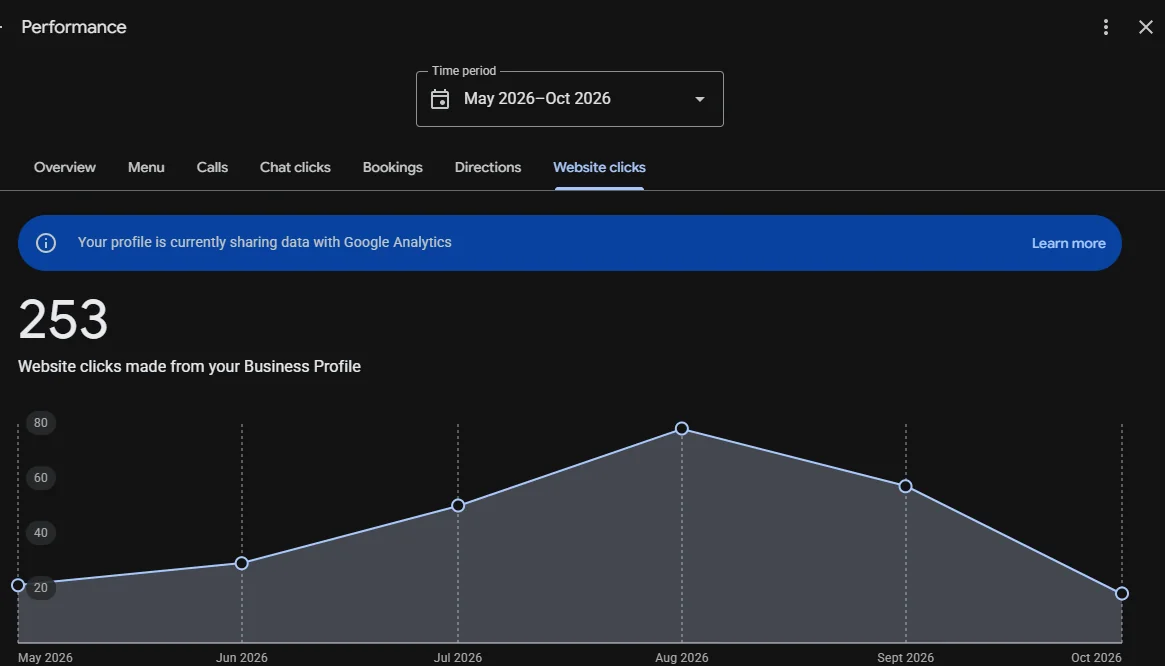Viewport: 1165px width, 666px height.
Task: Click the Google Analytics sharing message
Action: pos(265,242)
